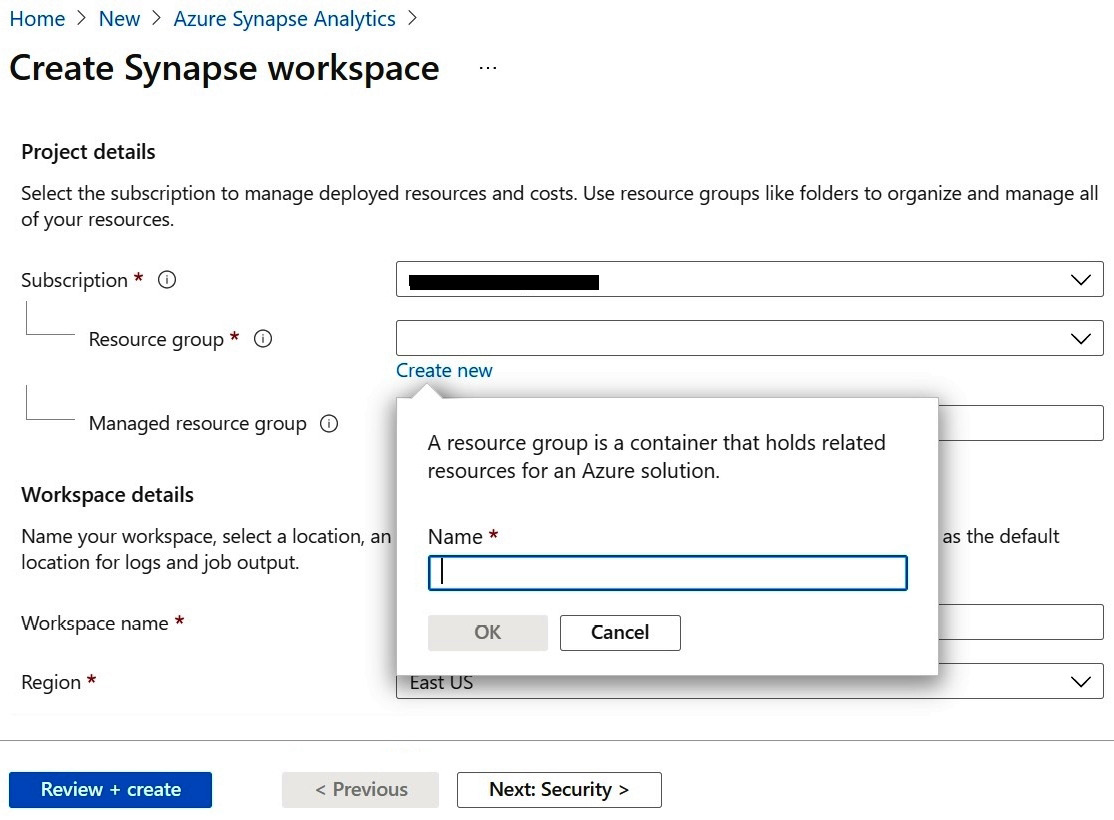
Task: Click the Create new resource group link
Action: point(444,370)
